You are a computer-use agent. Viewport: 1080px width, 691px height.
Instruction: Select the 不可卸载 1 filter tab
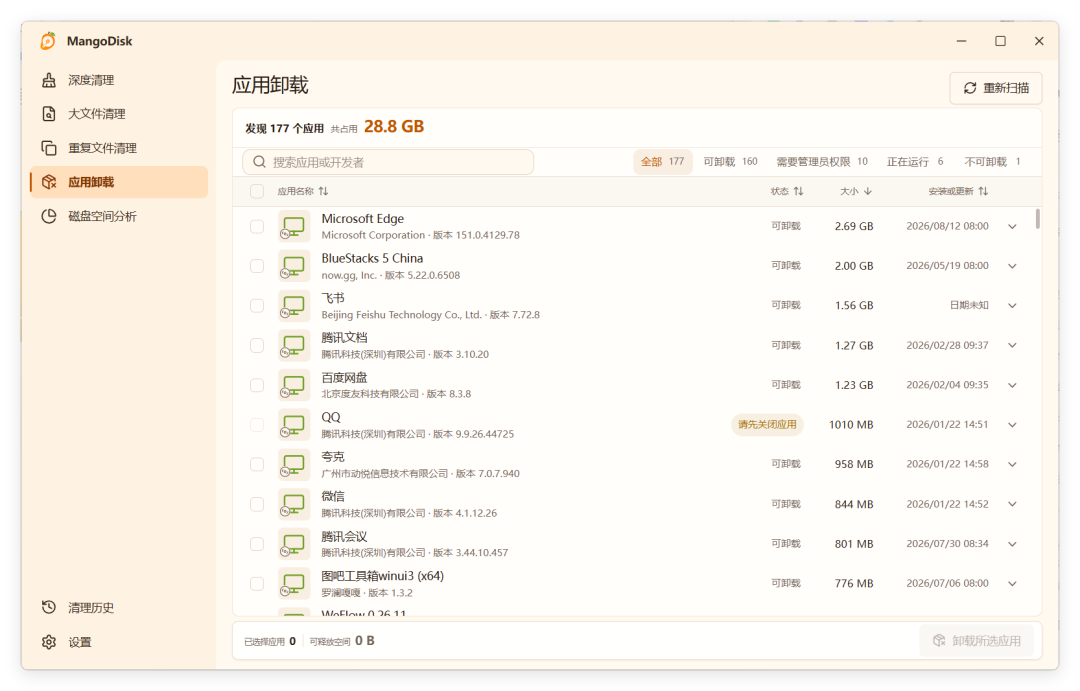[993, 162]
